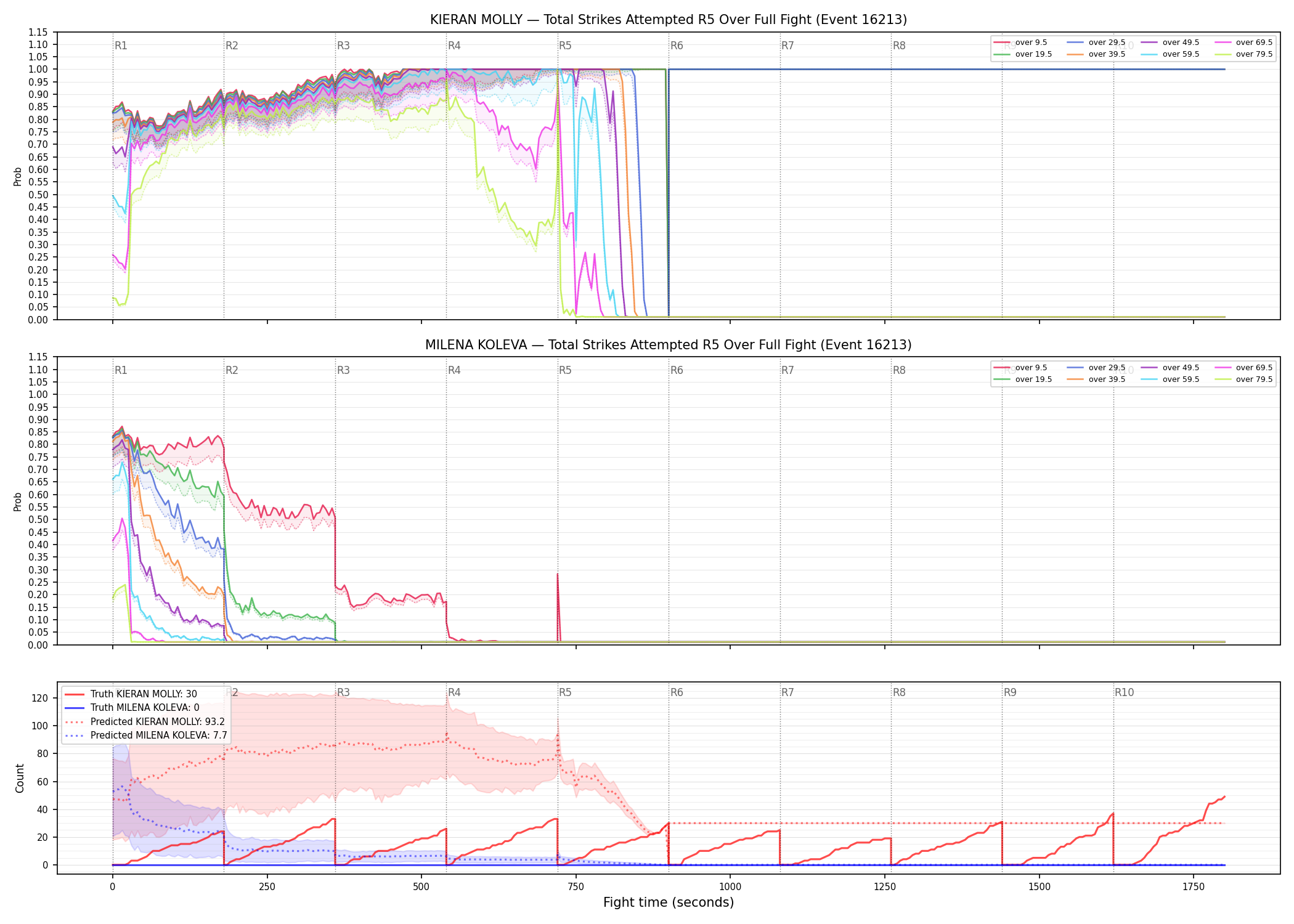
Task: Click the x-axis tick label 1500
Action: [1040, 887]
